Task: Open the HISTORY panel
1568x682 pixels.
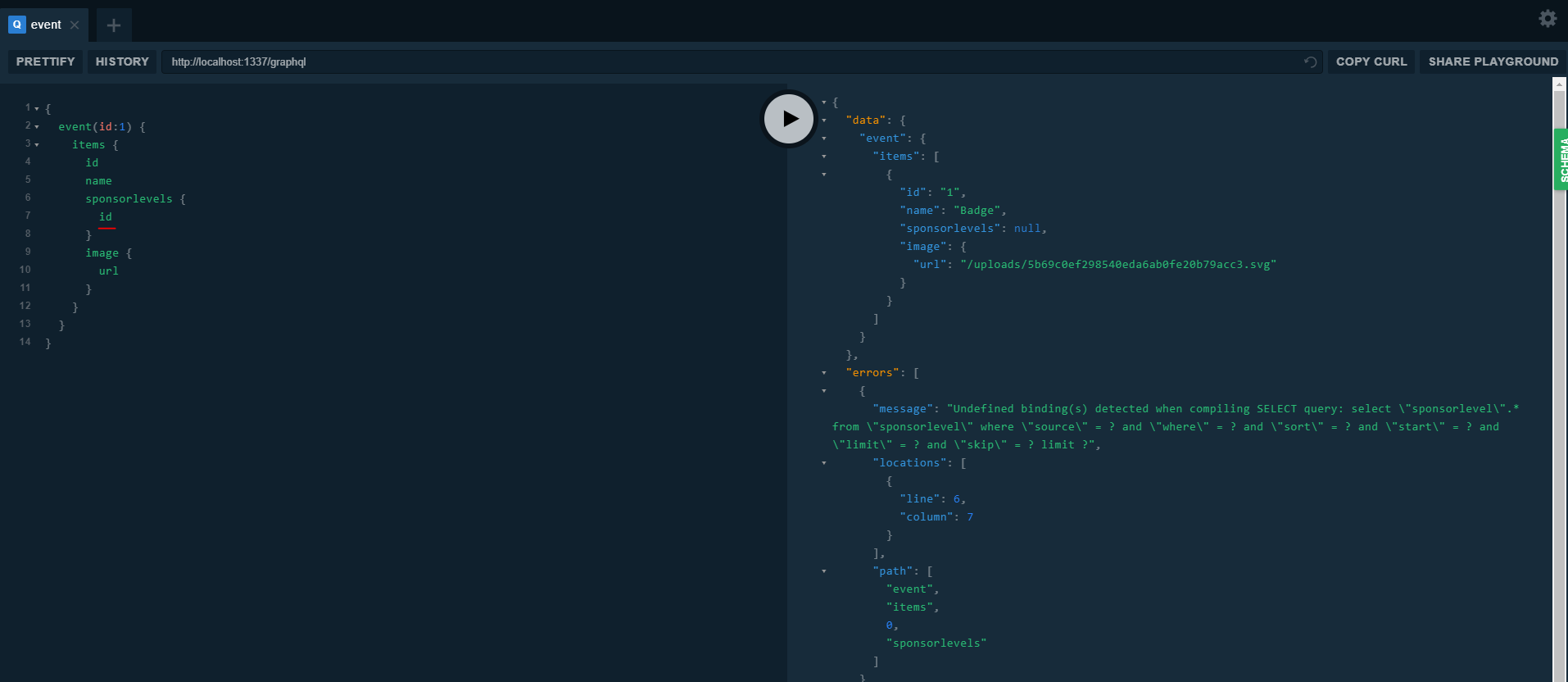Action: pyautogui.click(x=122, y=61)
